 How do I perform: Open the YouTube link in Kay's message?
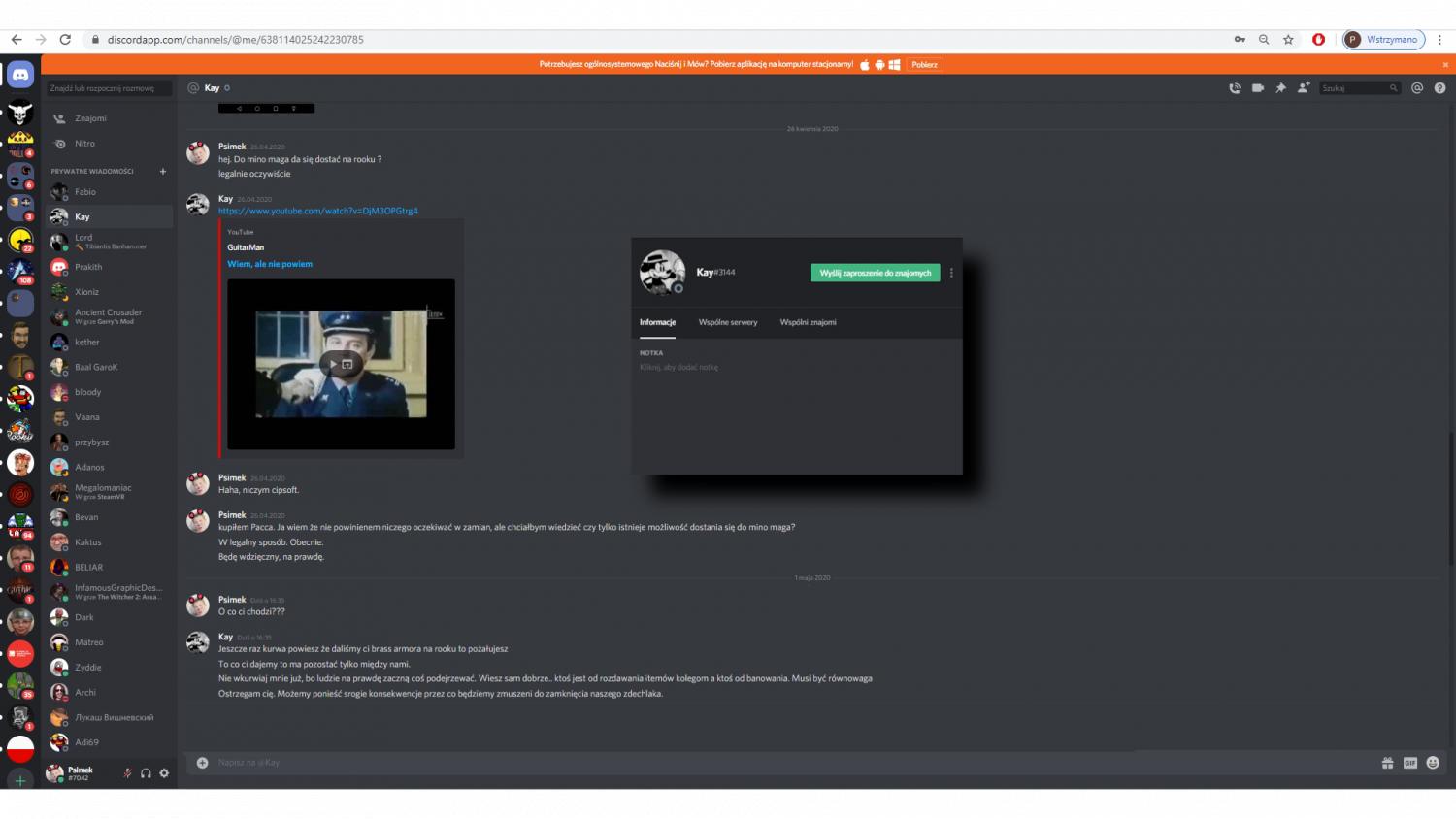[317, 211]
